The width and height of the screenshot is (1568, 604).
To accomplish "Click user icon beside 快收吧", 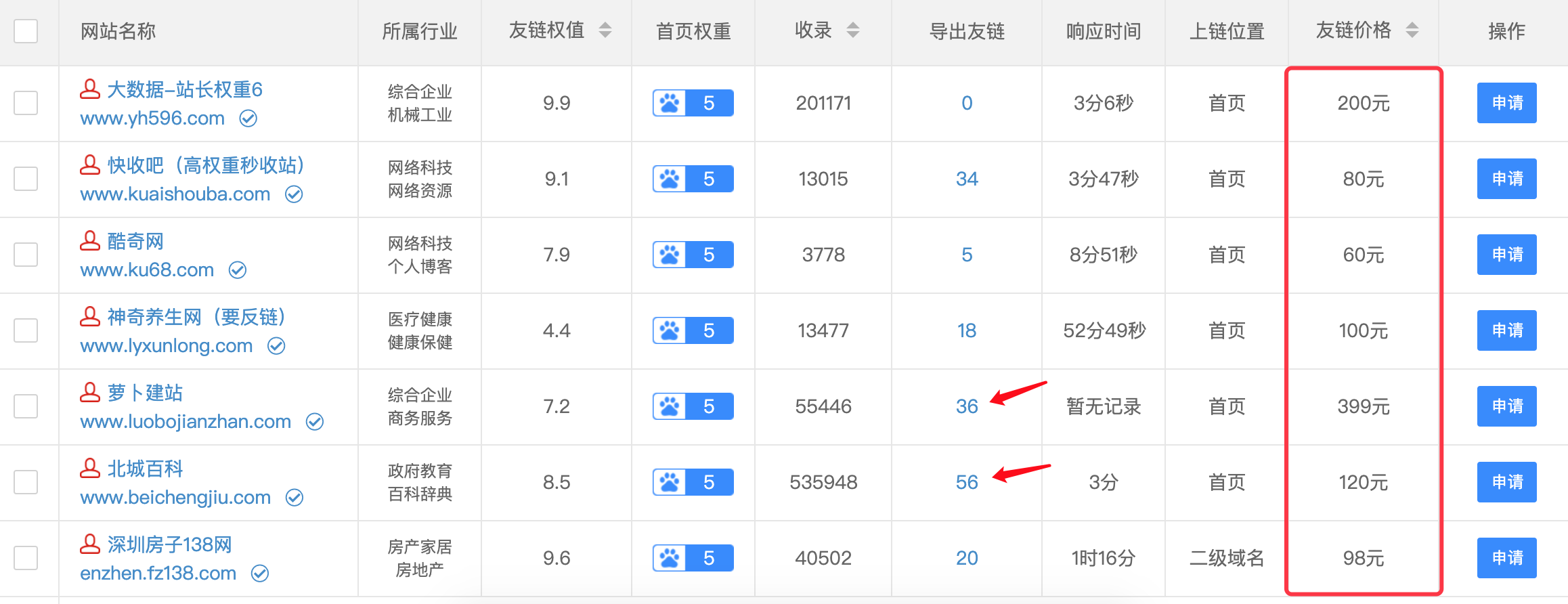I will [x=90, y=165].
